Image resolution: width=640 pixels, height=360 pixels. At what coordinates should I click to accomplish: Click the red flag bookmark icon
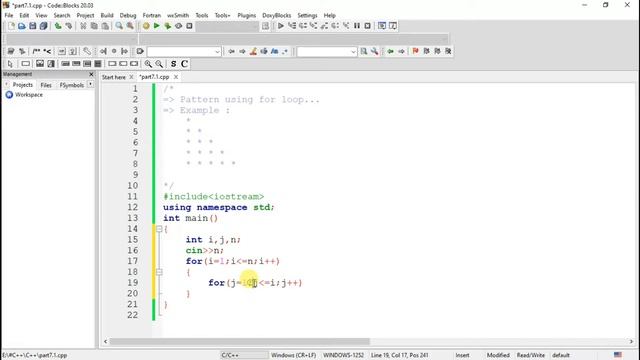(416, 51)
